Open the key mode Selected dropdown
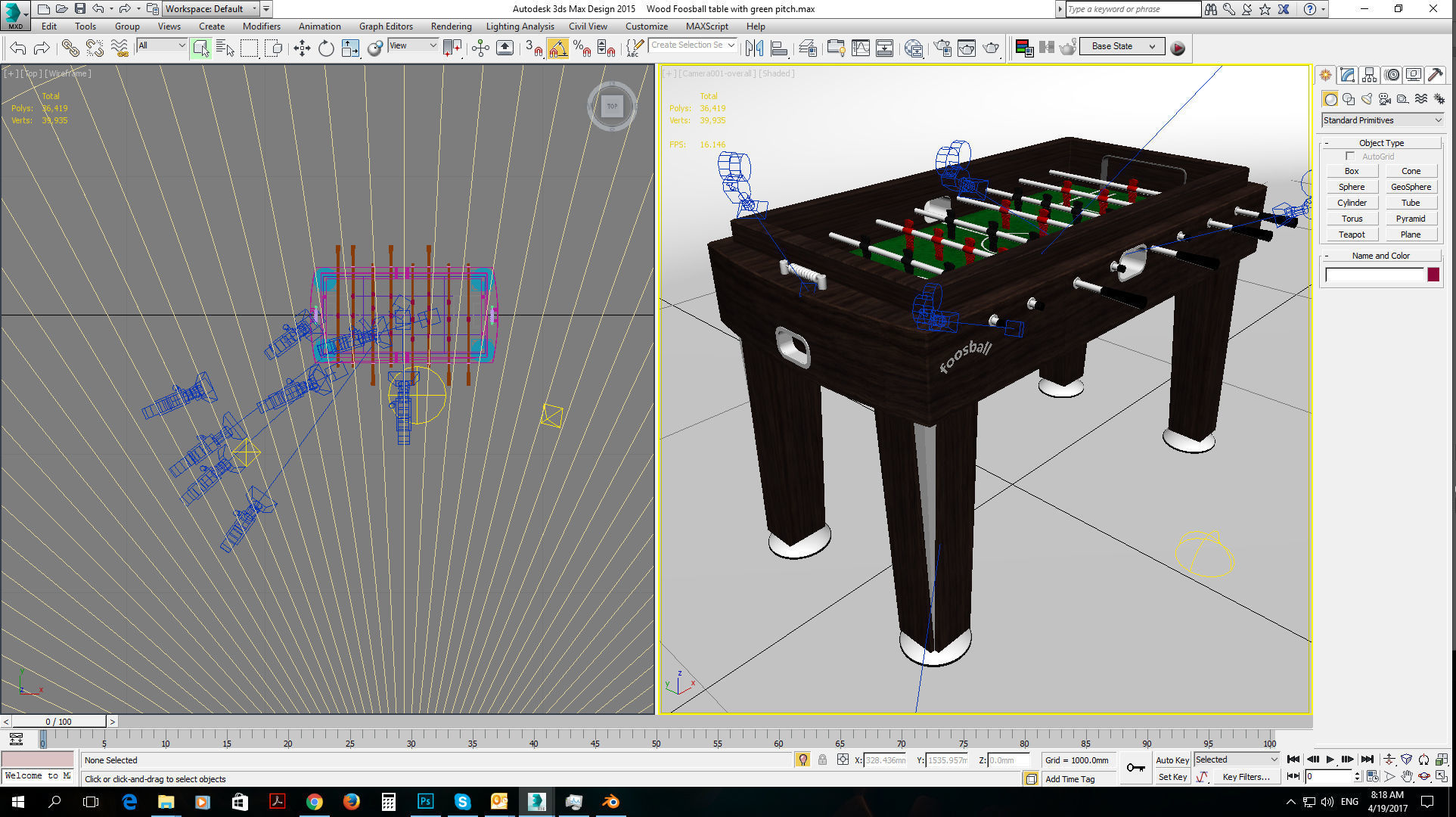Image resolution: width=1456 pixels, height=817 pixels. pyautogui.click(x=1237, y=760)
